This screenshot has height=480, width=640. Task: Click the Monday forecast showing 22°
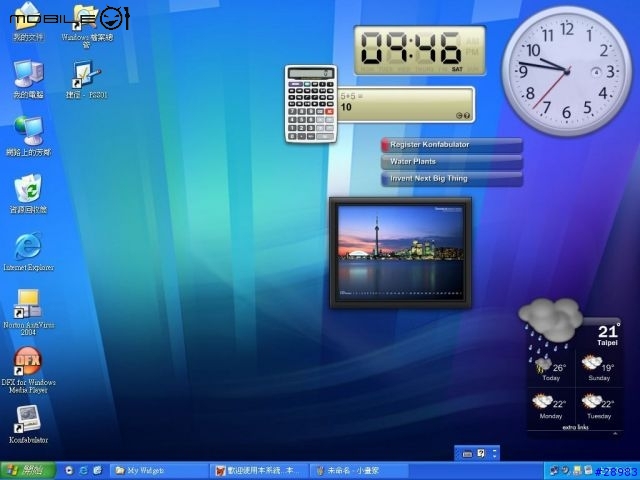[x=551, y=407]
